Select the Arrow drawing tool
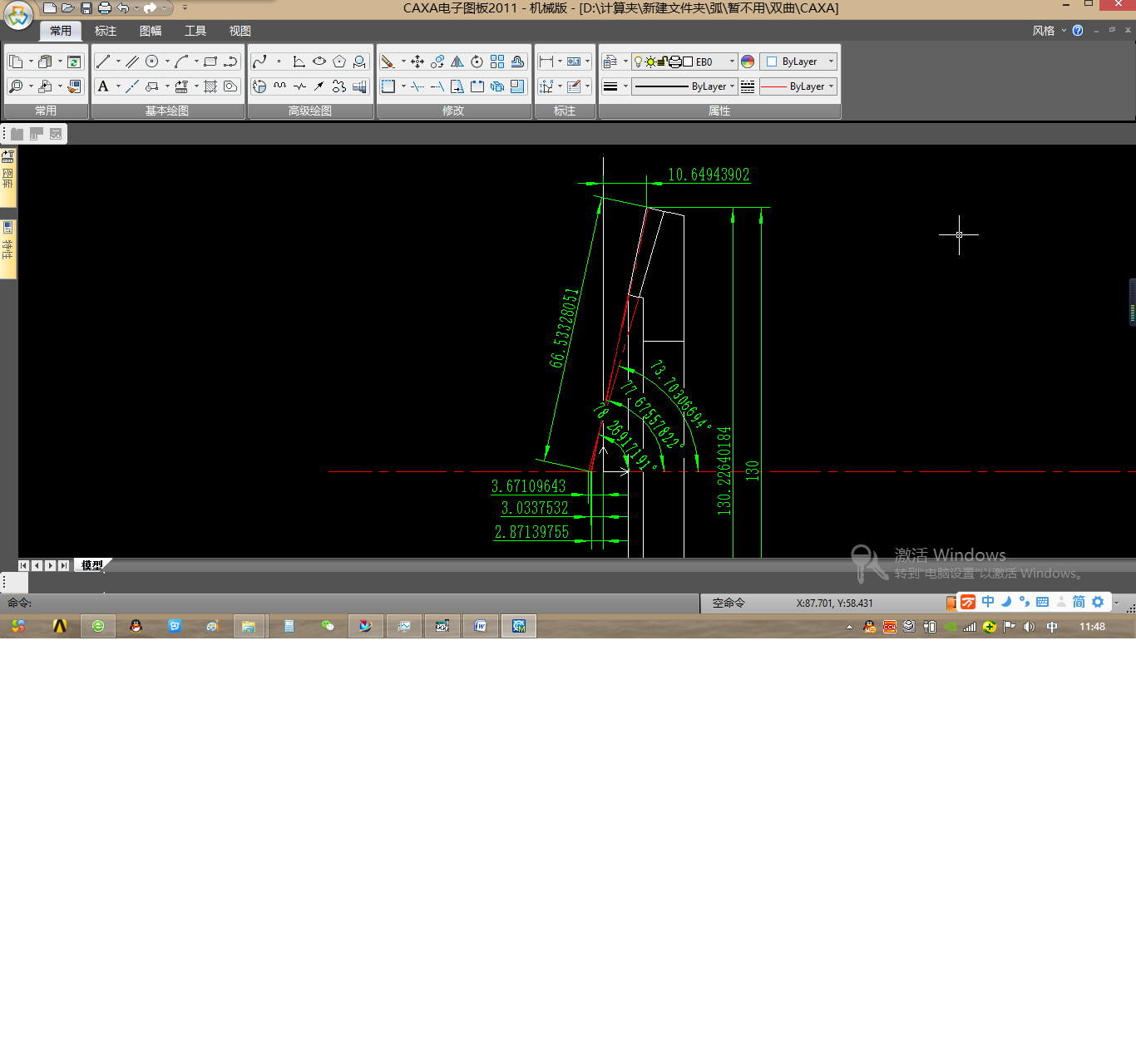Screen dimensions: 1136x1064 pyautogui.click(x=319, y=86)
